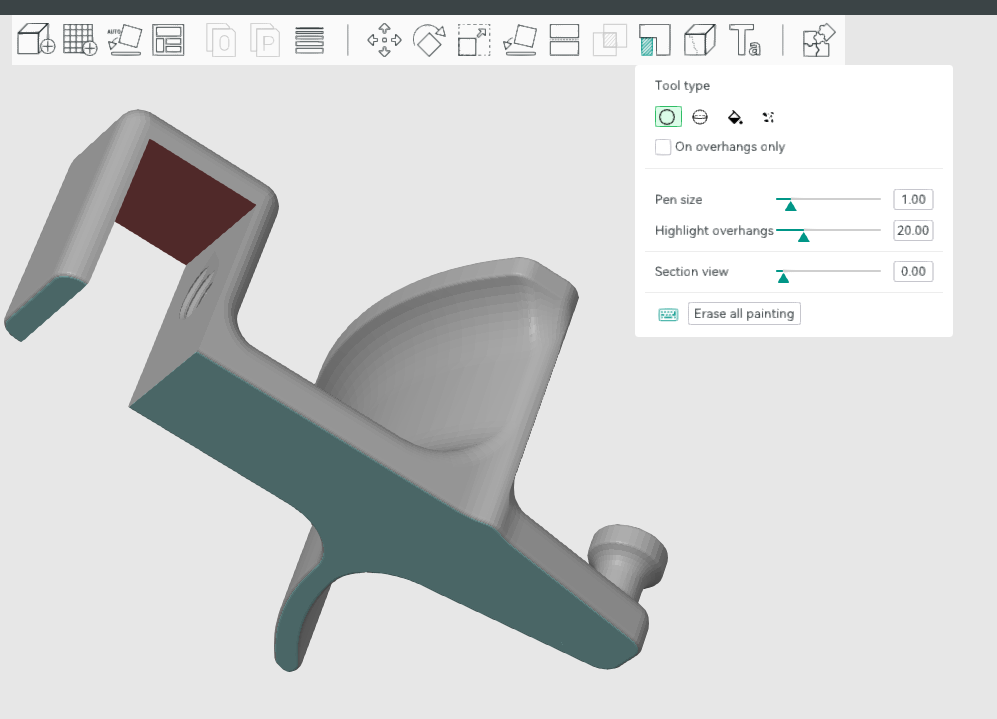Click the Pen size slider handle

790,205
